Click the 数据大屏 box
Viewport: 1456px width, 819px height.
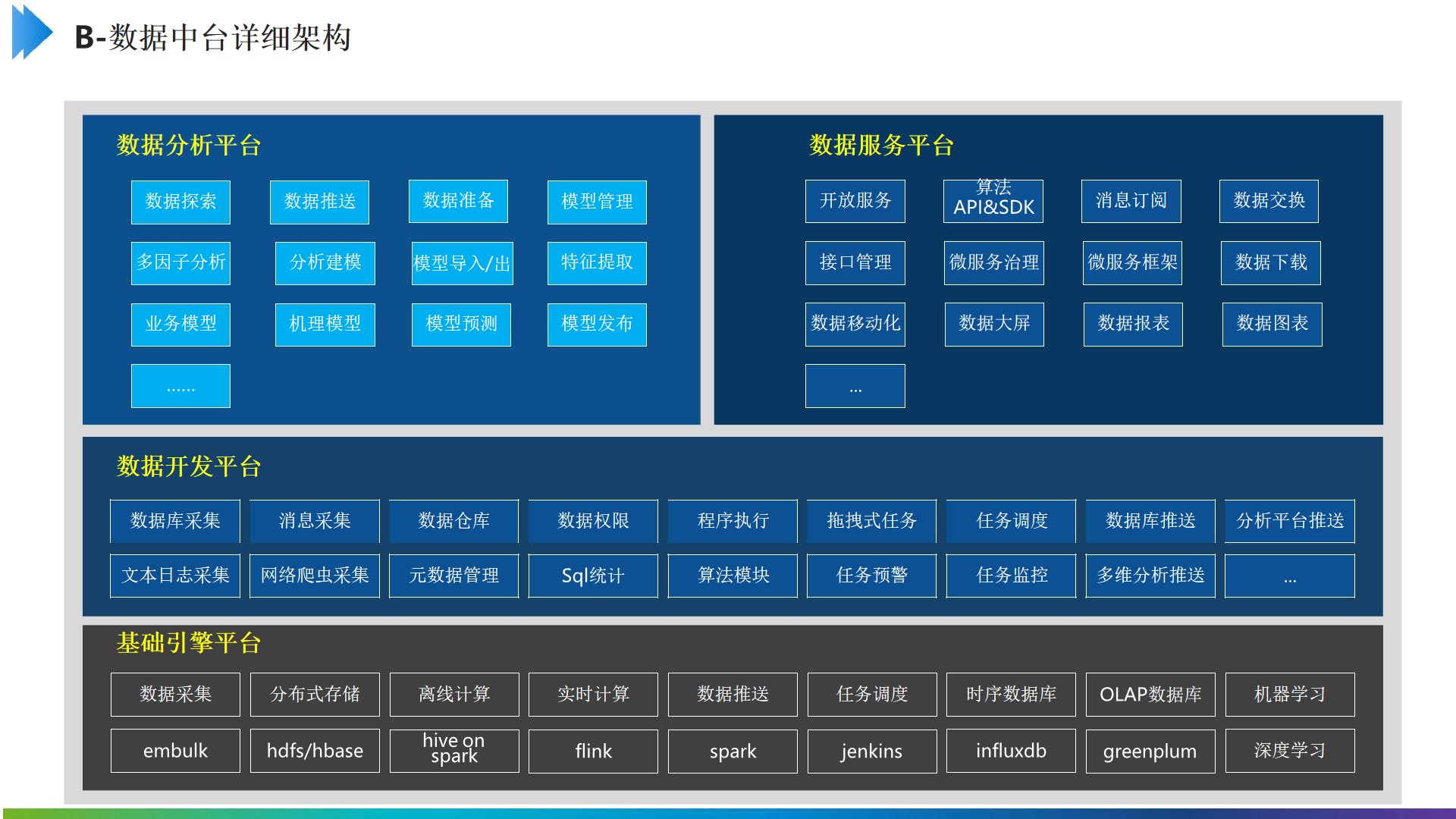pyautogui.click(x=994, y=325)
